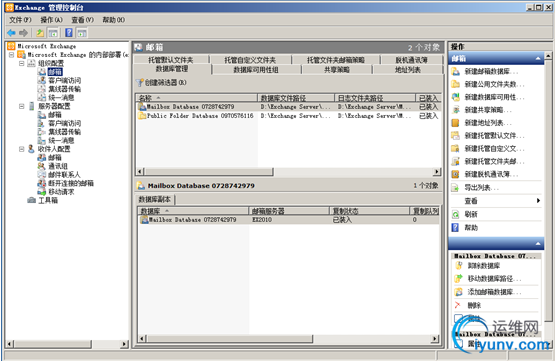
Task: Click the 导出列表 action link
Action: (x=482, y=187)
